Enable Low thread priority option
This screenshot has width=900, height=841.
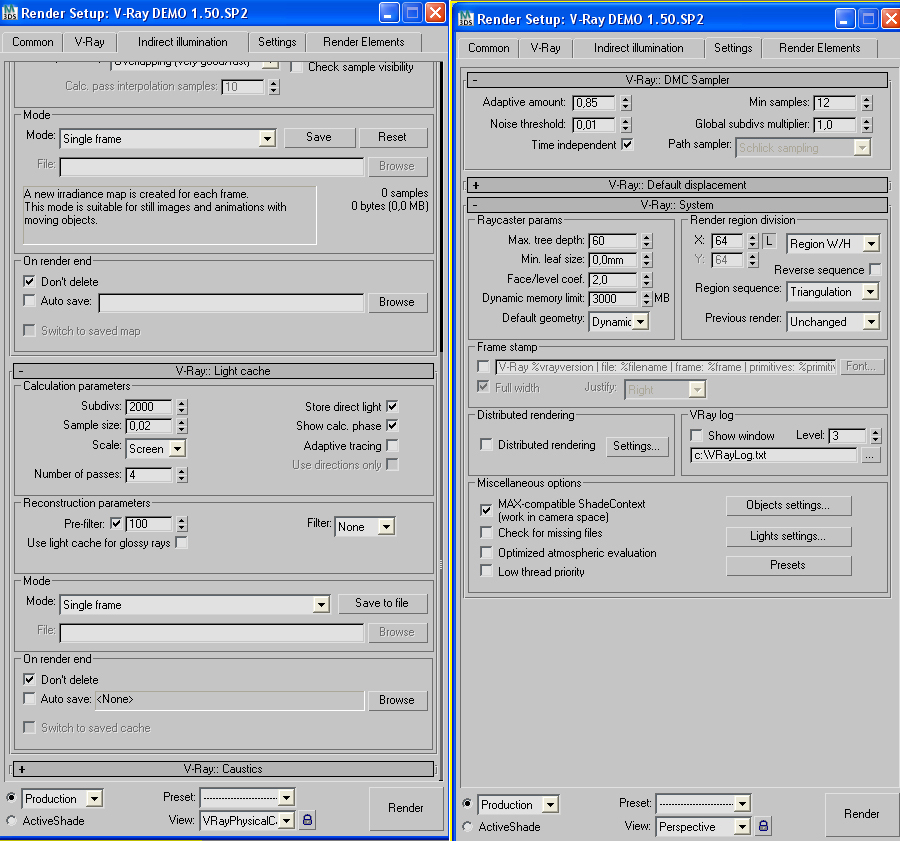tap(486, 571)
